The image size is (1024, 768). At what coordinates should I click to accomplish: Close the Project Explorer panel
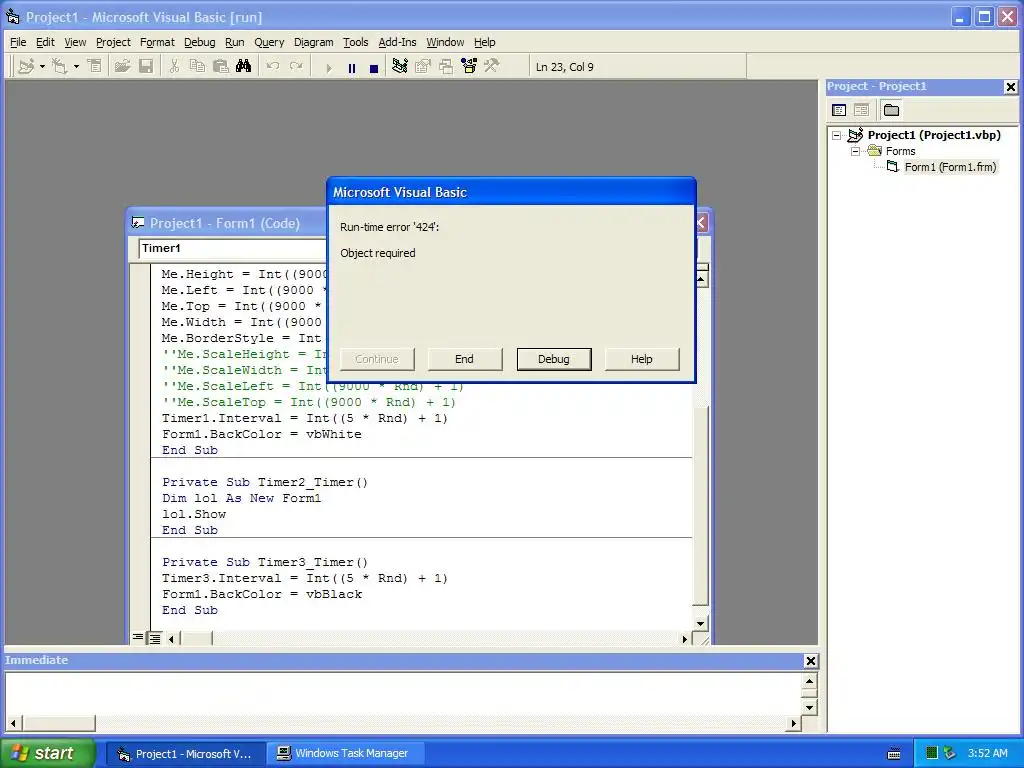pos(1010,87)
